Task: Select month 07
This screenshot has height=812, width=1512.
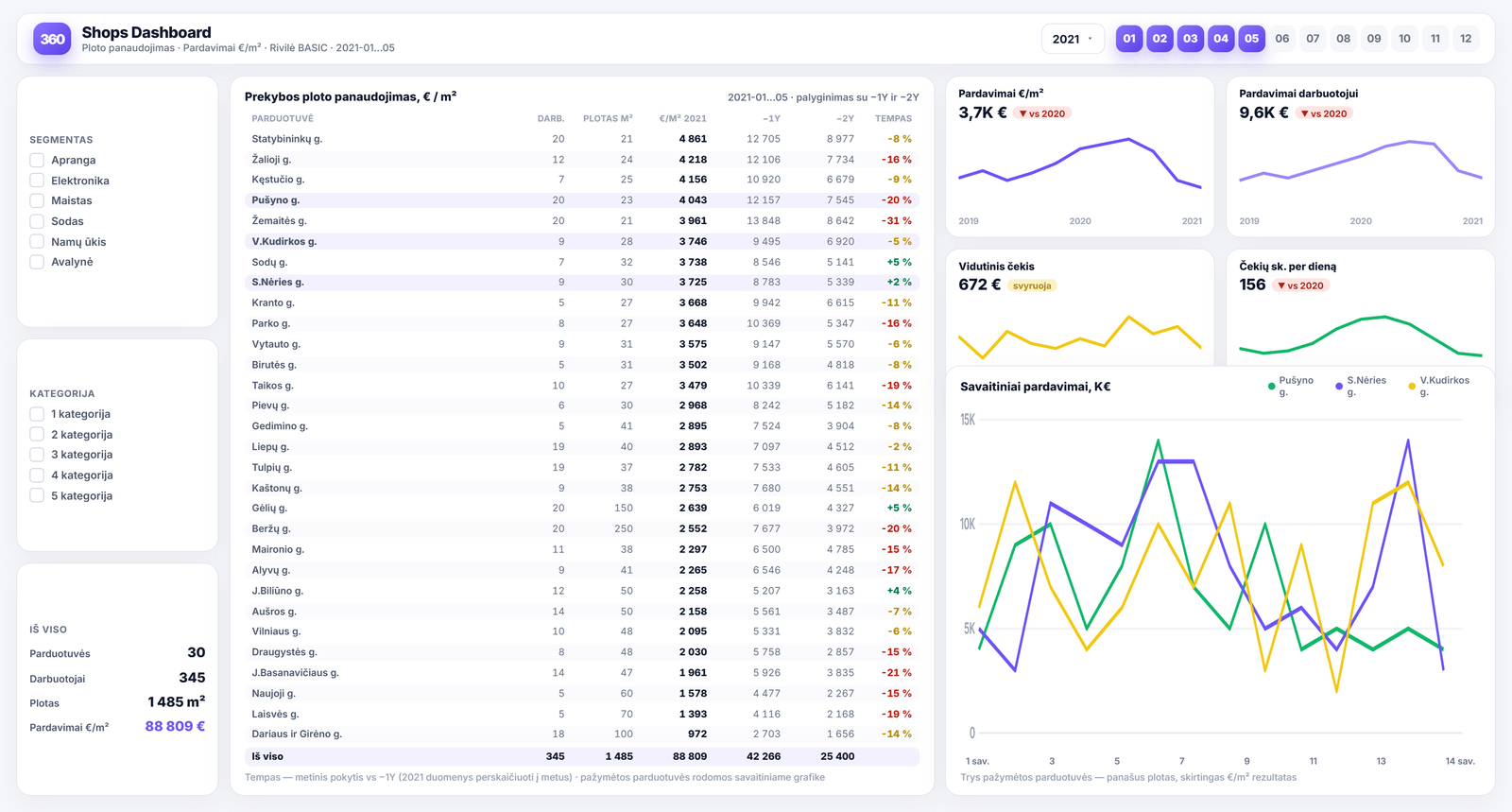Action: point(1313,39)
